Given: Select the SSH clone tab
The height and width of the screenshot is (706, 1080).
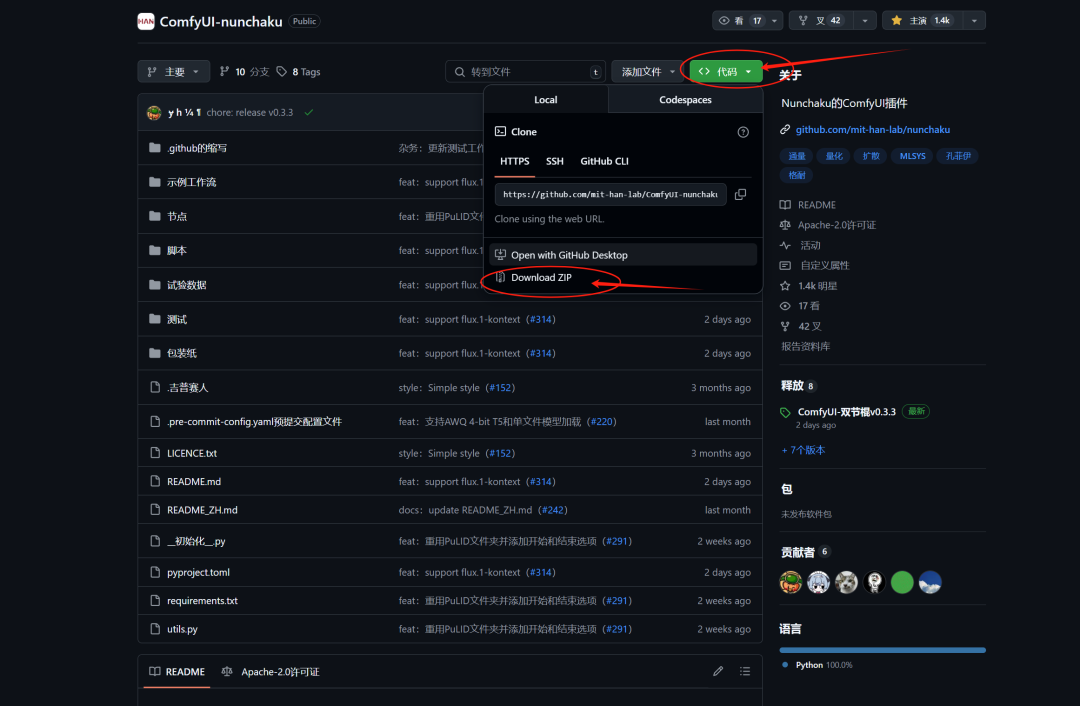Looking at the screenshot, I should [x=554, y=161].
